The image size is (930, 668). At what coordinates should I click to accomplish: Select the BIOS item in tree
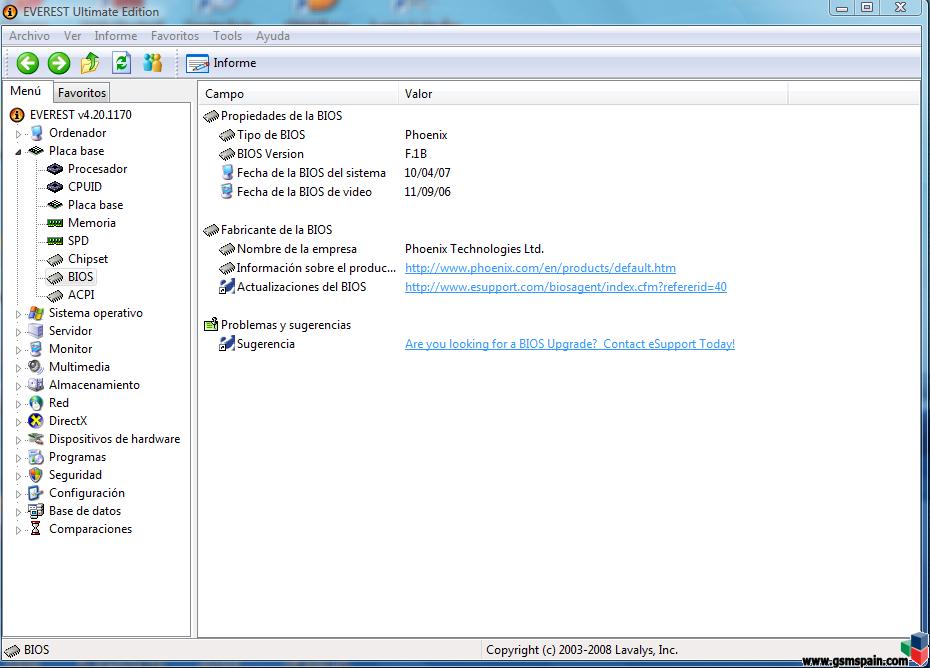pos(80,277)
